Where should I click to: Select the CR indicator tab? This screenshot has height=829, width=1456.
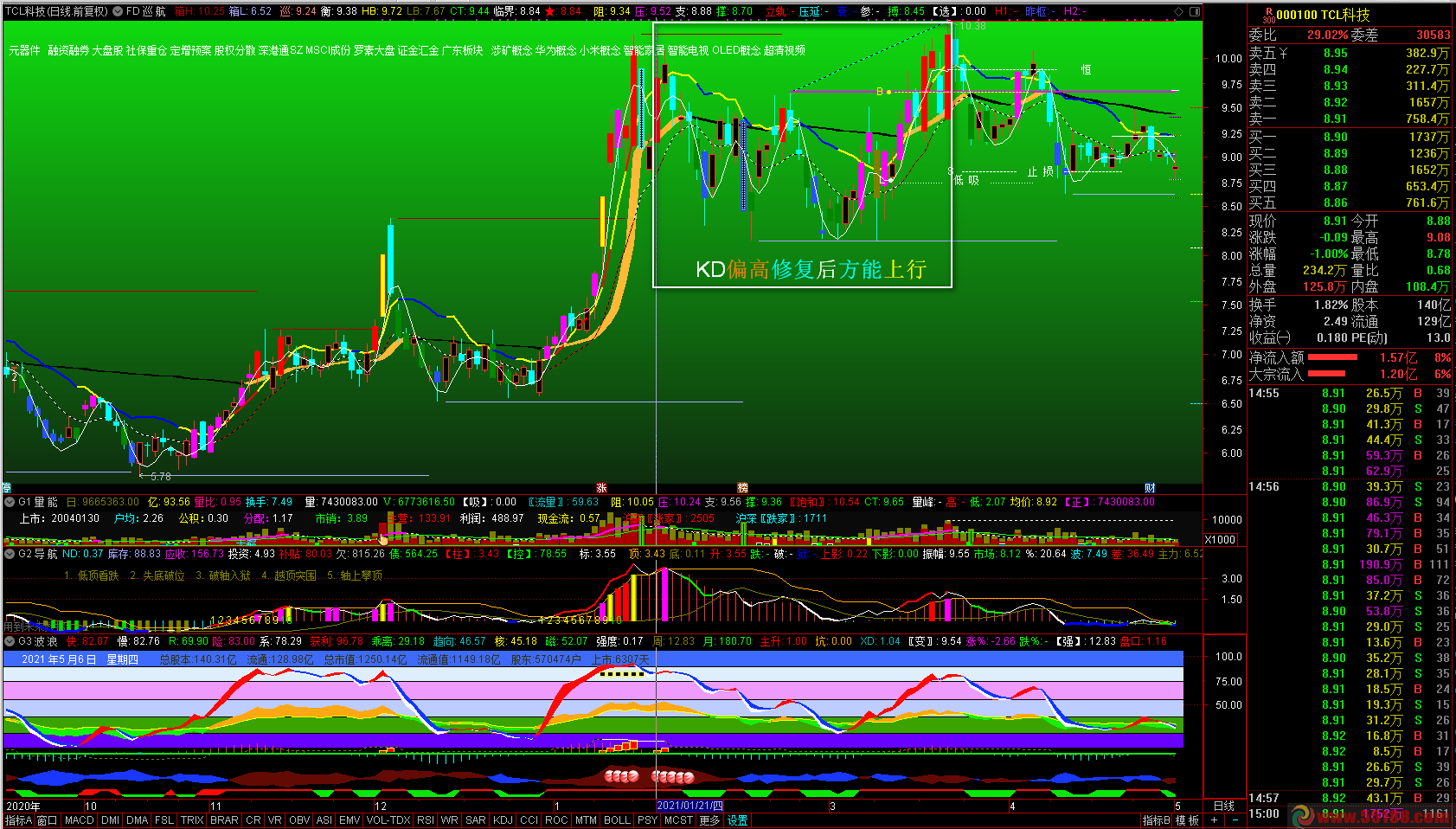(253, 820)
